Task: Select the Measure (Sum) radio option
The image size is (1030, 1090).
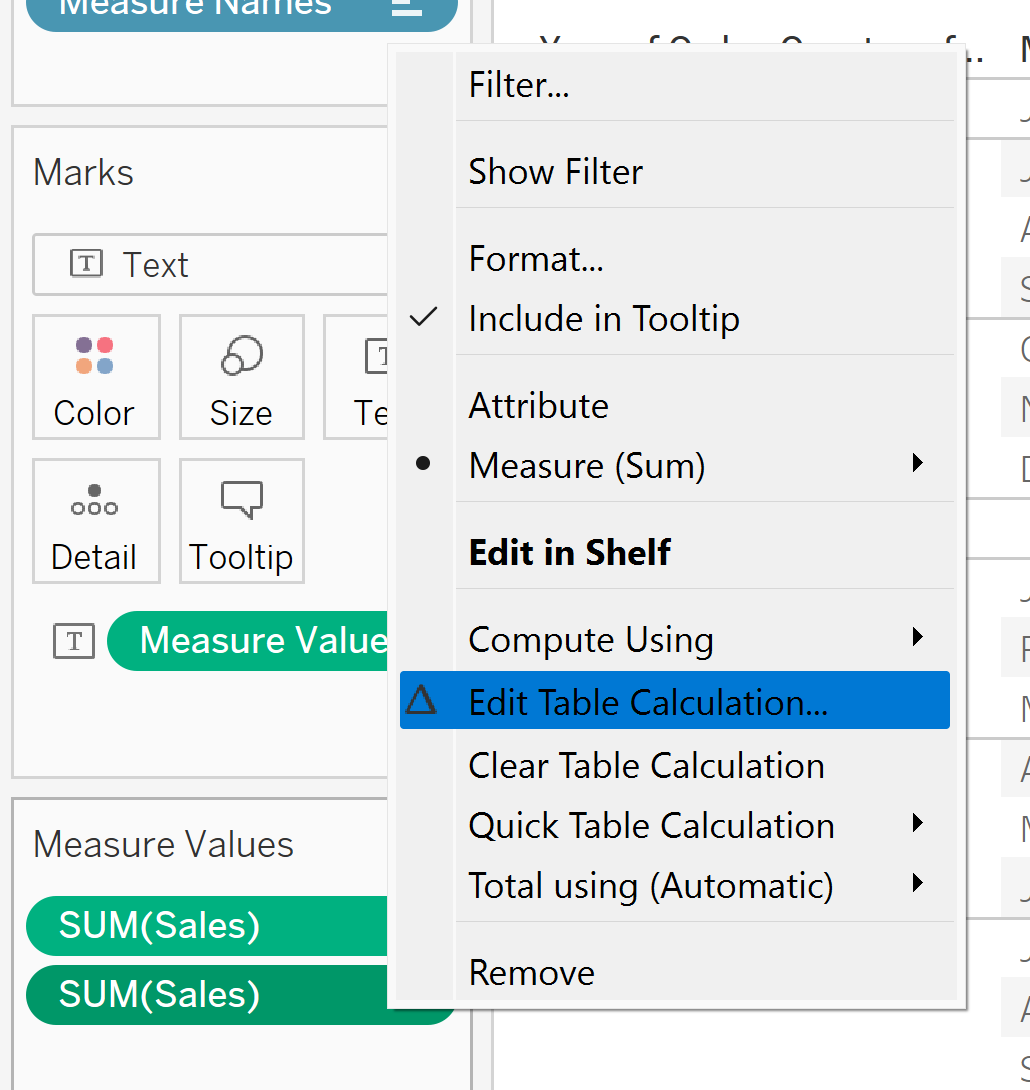Action: tap(587, 466)
